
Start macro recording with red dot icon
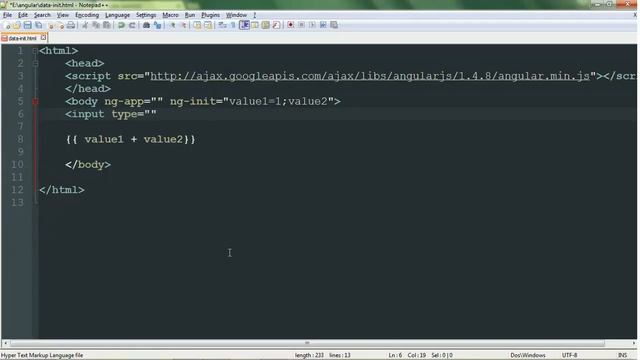(291, 25)
